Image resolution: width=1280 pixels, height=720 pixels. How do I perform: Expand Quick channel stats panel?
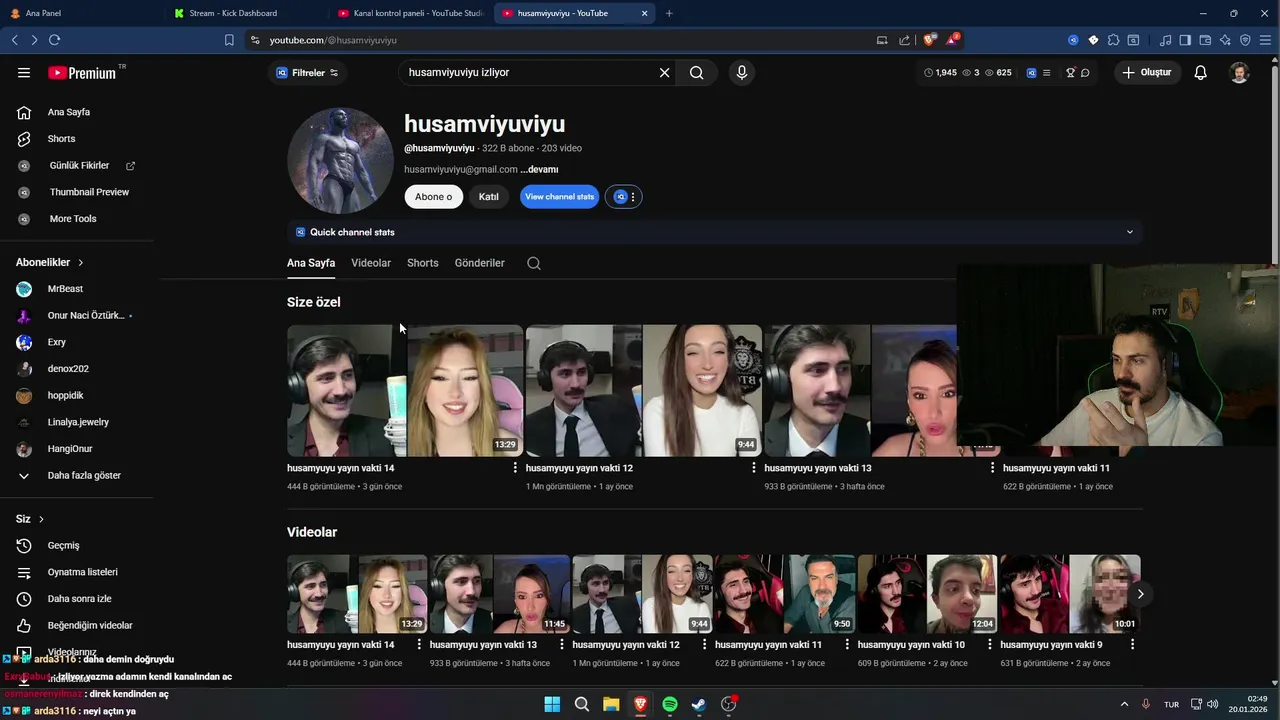pos(1130,232)
